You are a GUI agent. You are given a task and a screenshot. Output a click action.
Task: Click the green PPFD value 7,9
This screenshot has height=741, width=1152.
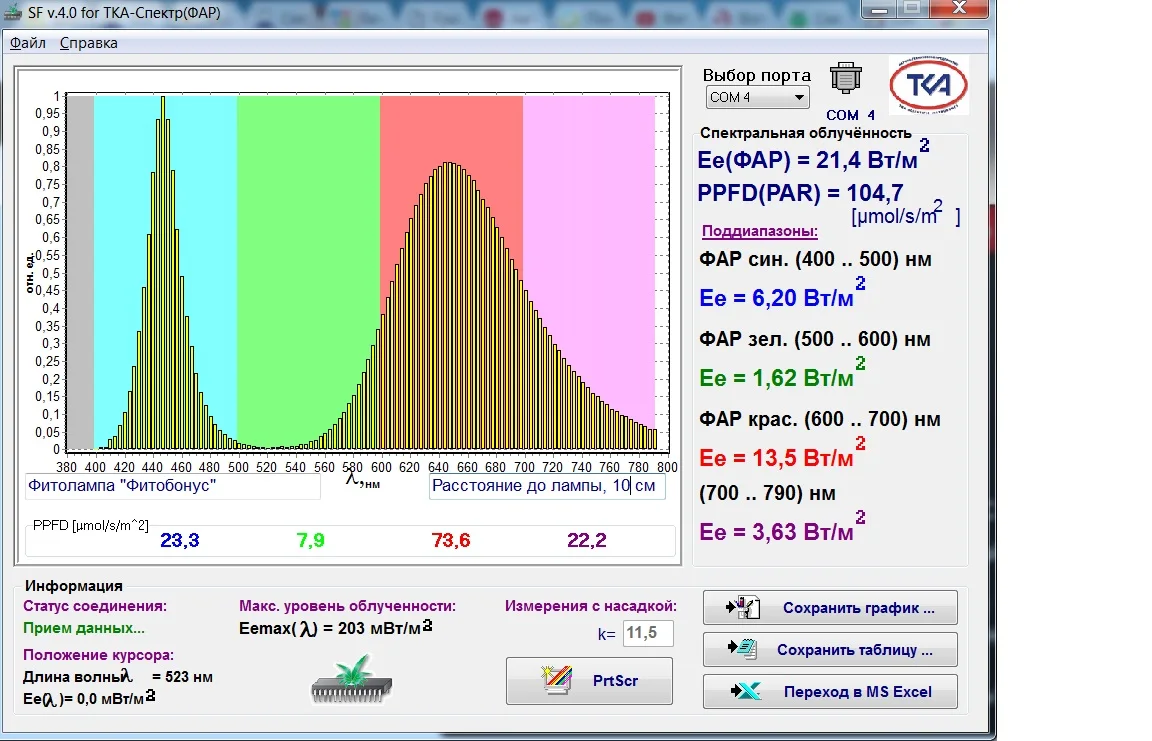[311, 541]
